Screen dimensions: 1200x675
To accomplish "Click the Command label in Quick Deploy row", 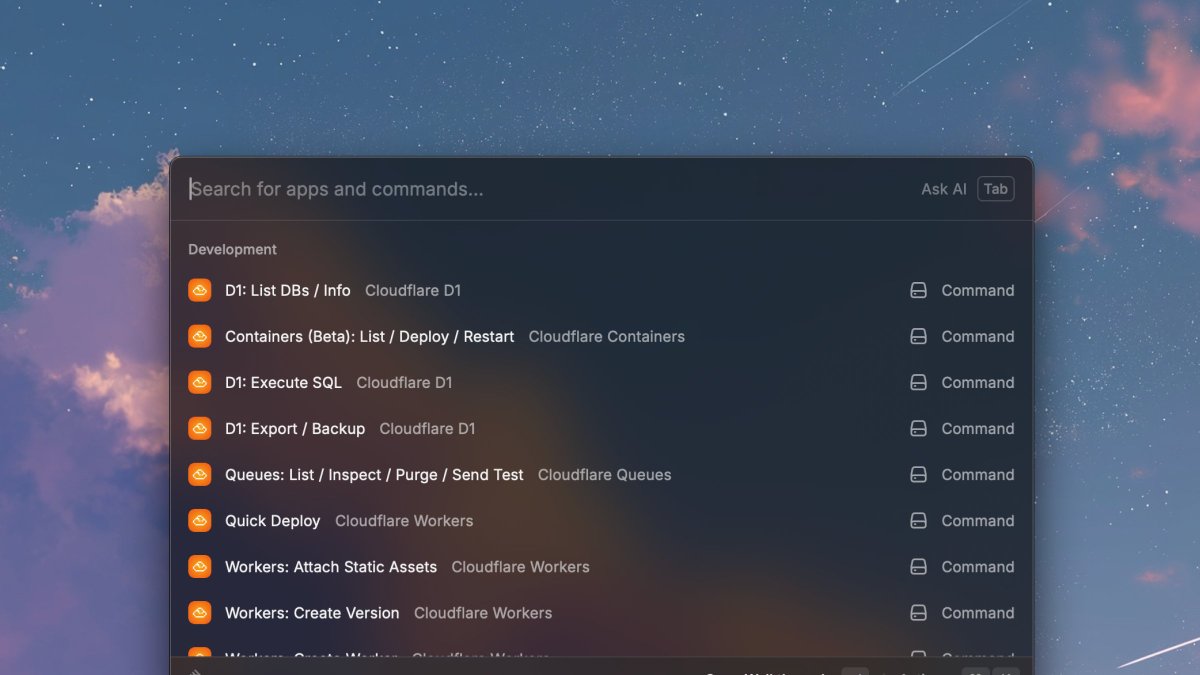I will pos(978,520).
